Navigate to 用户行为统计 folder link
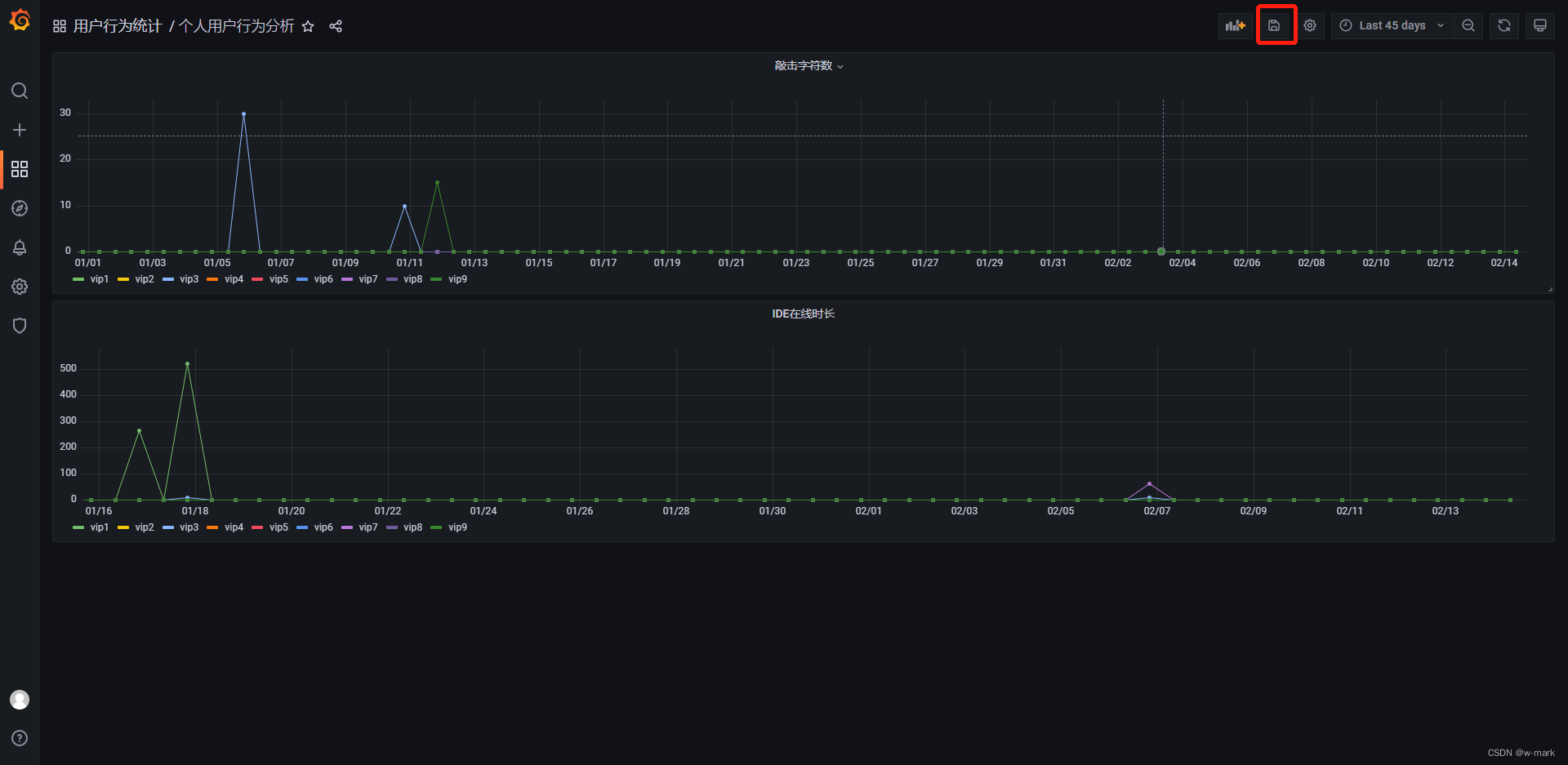1568x765 pixels. point(118,26)
